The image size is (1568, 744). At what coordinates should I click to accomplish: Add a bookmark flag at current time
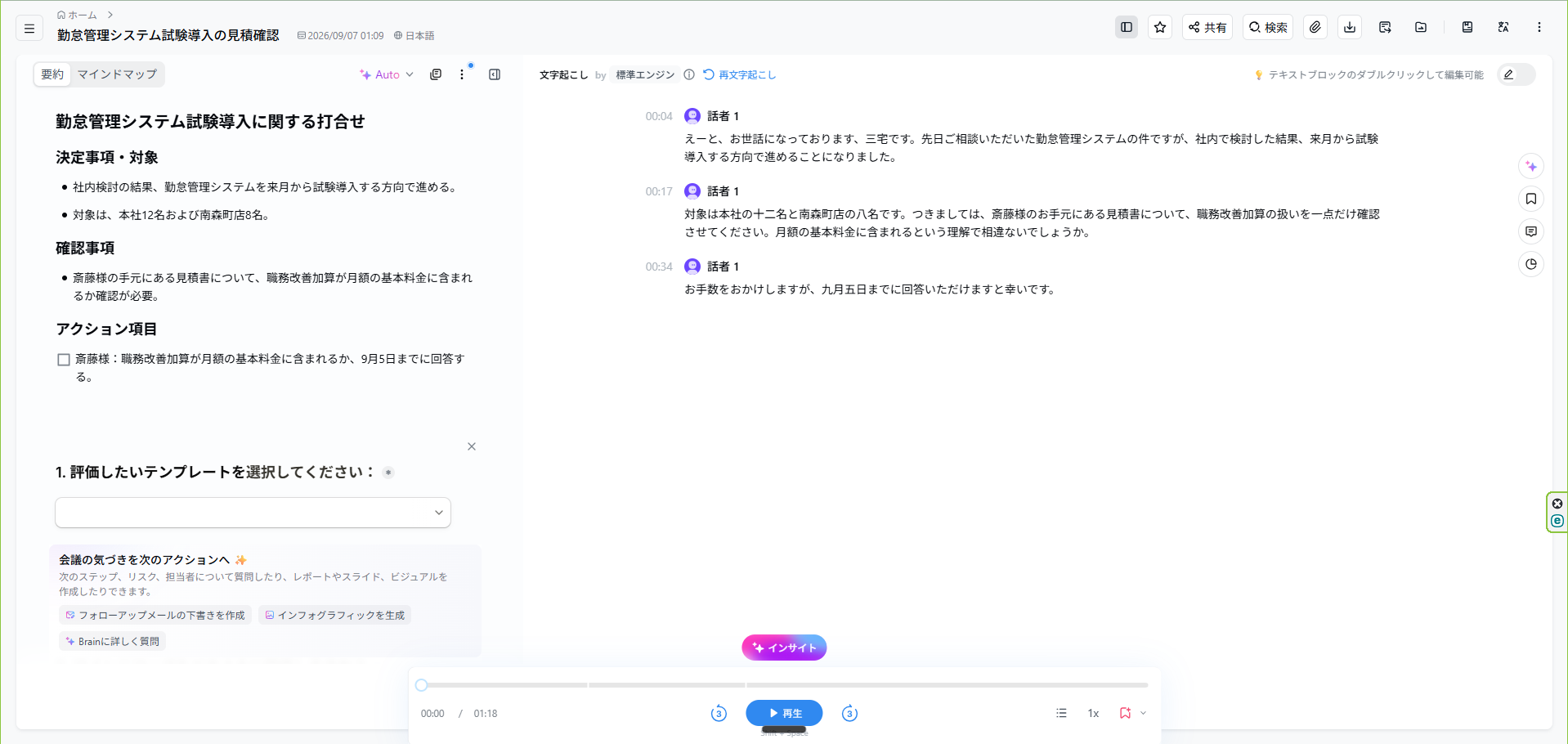(1125, 713)
